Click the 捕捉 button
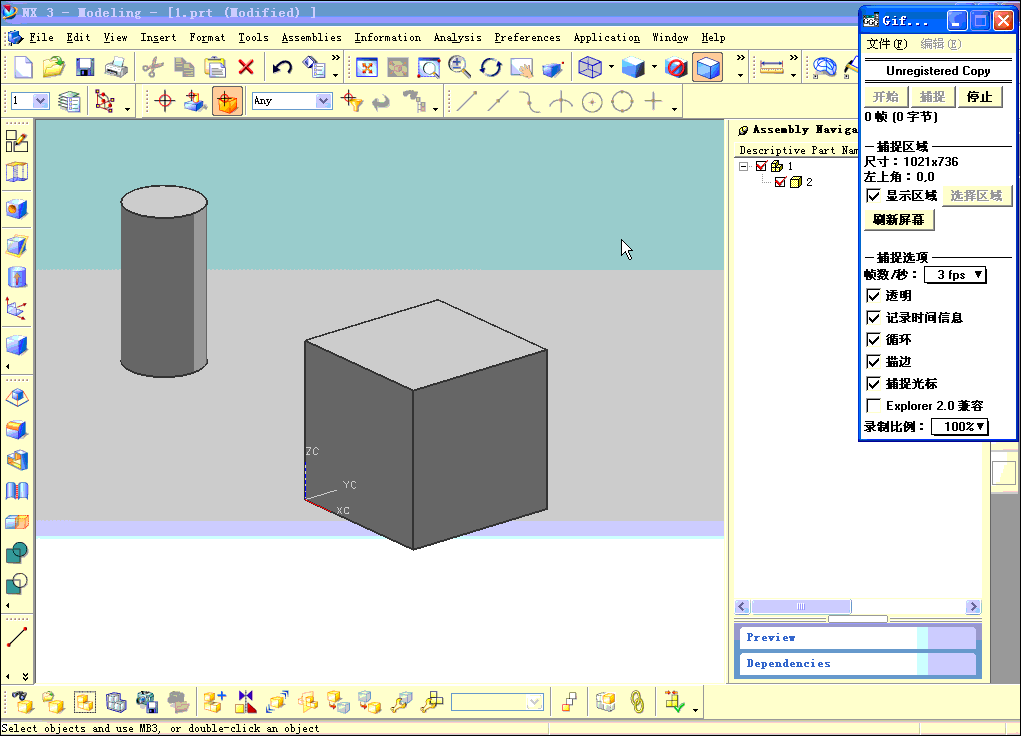 pos(932,97)
